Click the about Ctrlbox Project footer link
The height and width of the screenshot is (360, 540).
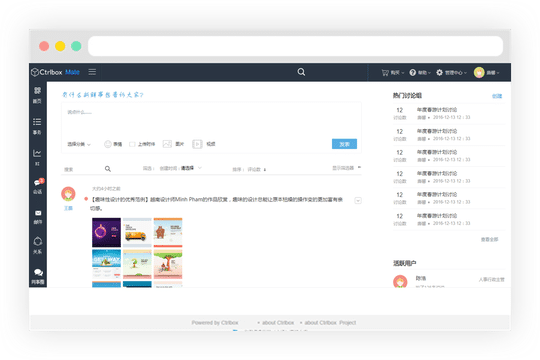tap(330, 322)
